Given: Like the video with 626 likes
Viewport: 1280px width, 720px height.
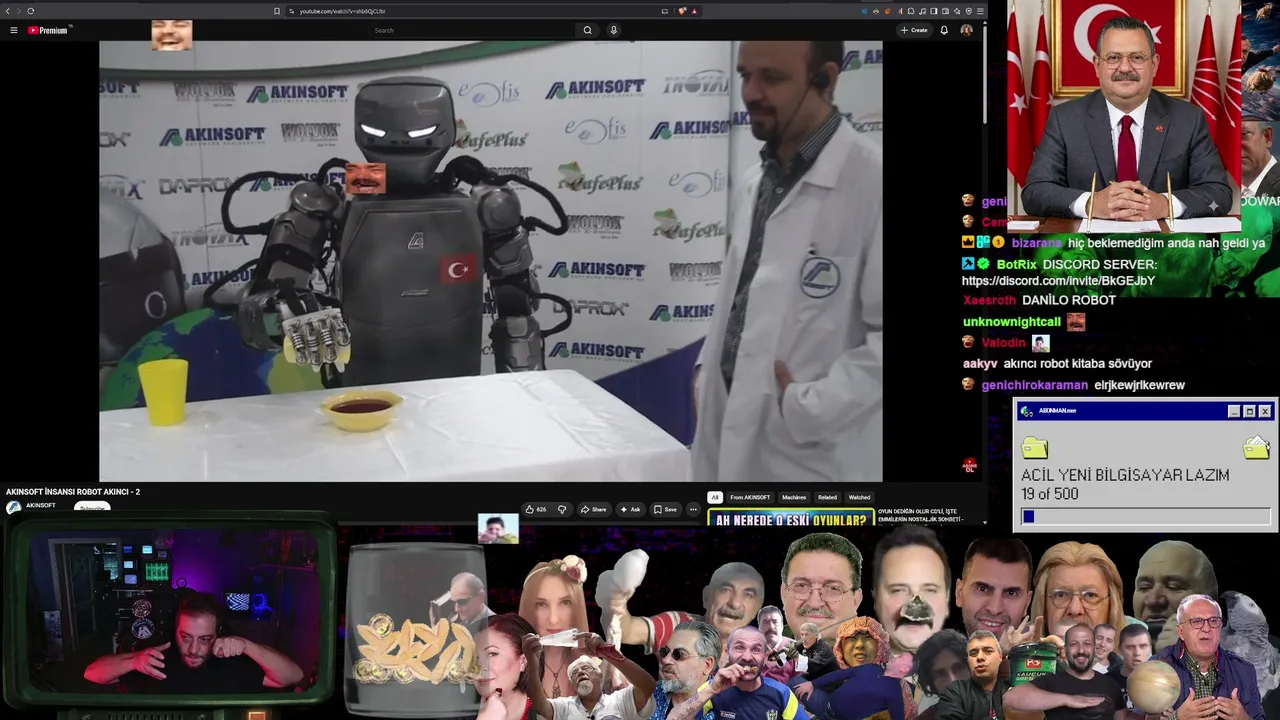Looking at the screenshot, I should (x=536, y=509).
